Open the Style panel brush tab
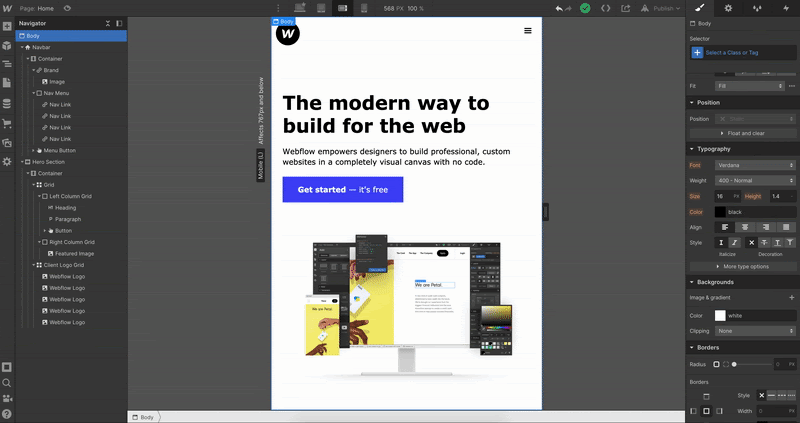This screenshot has height=423, width=800. coord(699,8)
